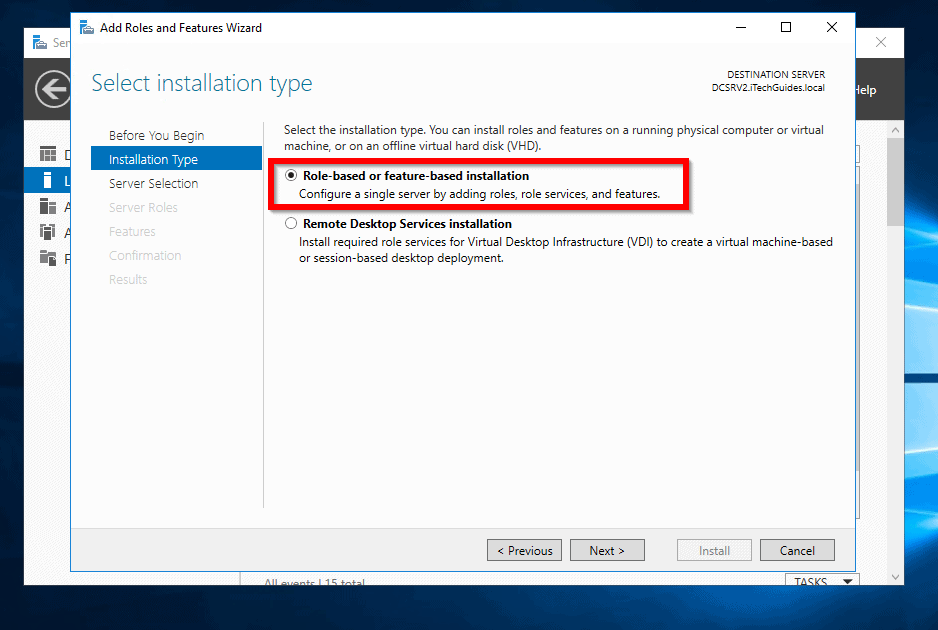The width and height of the screenshot is (938, 630).
Task: Click the chevron below the scrollbar
Action: coord(895,575)
